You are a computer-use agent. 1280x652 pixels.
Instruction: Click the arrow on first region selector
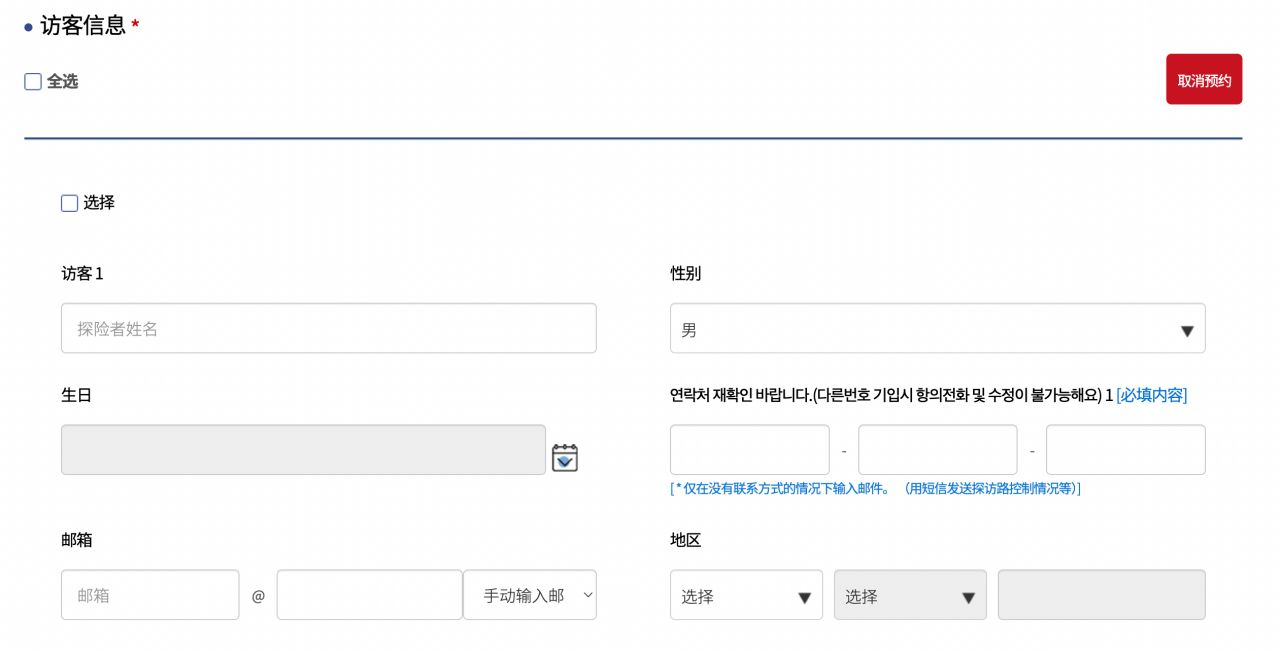[804, 597]
